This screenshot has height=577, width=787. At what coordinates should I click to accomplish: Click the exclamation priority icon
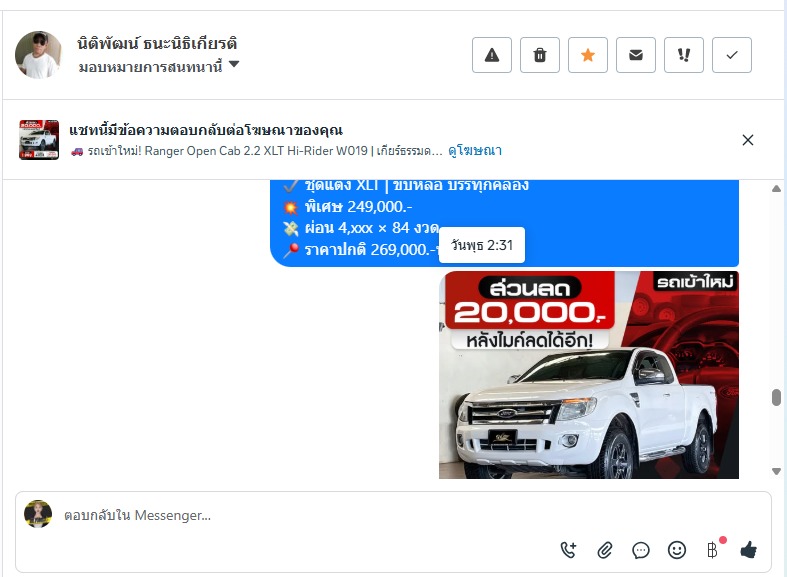(x=684, y=55)
